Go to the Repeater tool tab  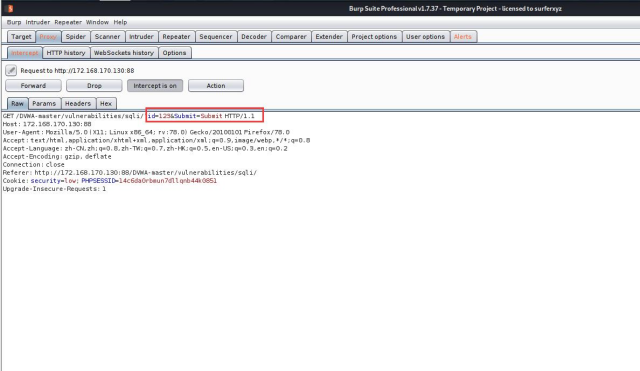tap(176, 37)
